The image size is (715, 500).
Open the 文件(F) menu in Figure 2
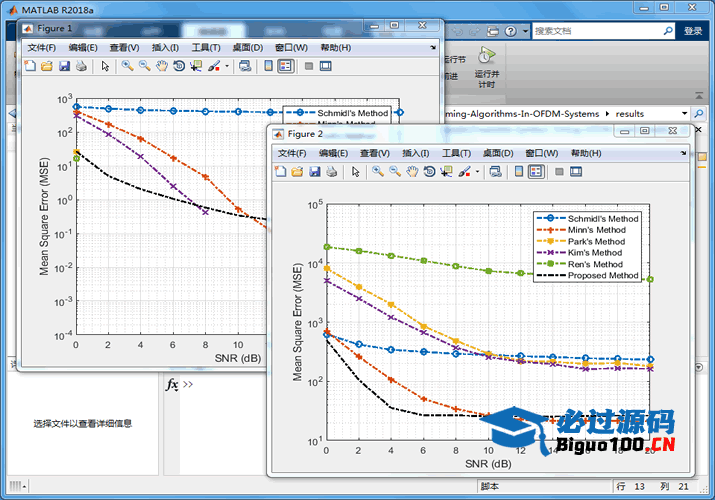[292, 153]
